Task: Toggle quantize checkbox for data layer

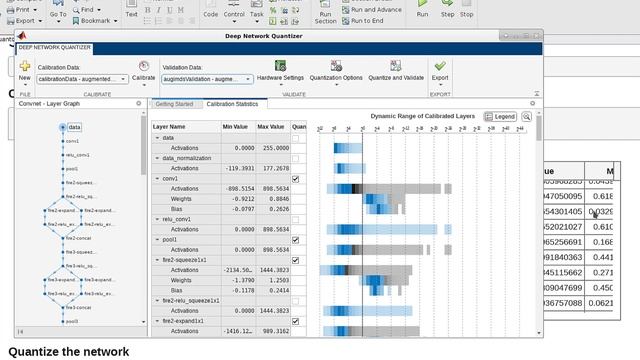Action: coord(296,138)
